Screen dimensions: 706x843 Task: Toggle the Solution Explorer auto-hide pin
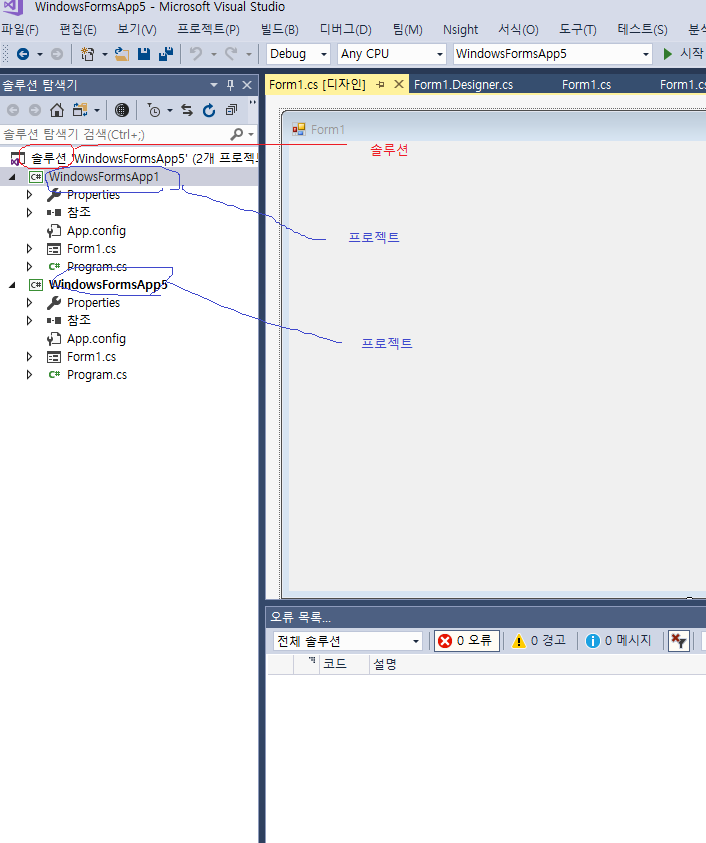tap(230, 85)
